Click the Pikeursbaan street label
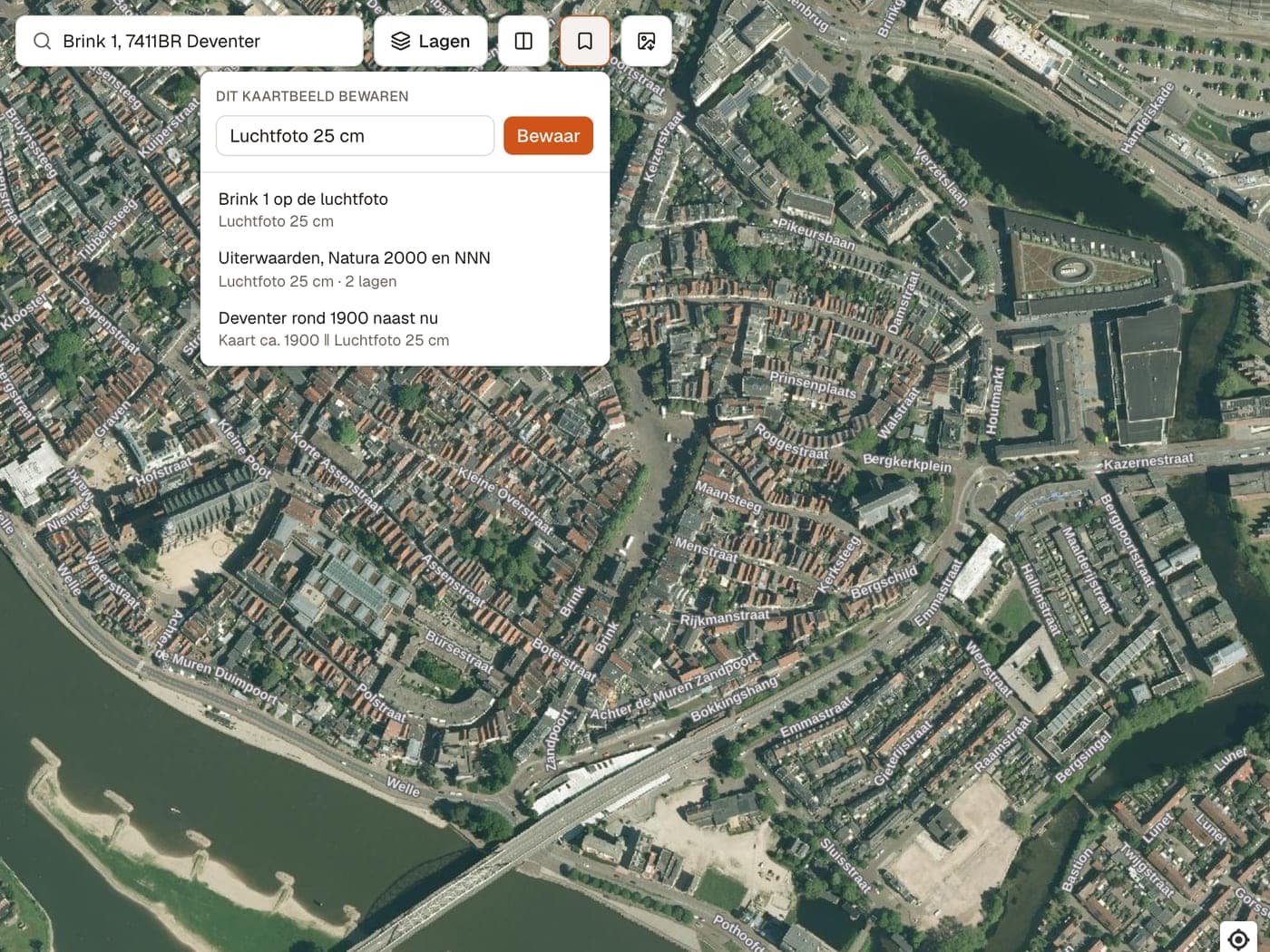Viewport: 1270px width, 952px height. click(816, 234)
